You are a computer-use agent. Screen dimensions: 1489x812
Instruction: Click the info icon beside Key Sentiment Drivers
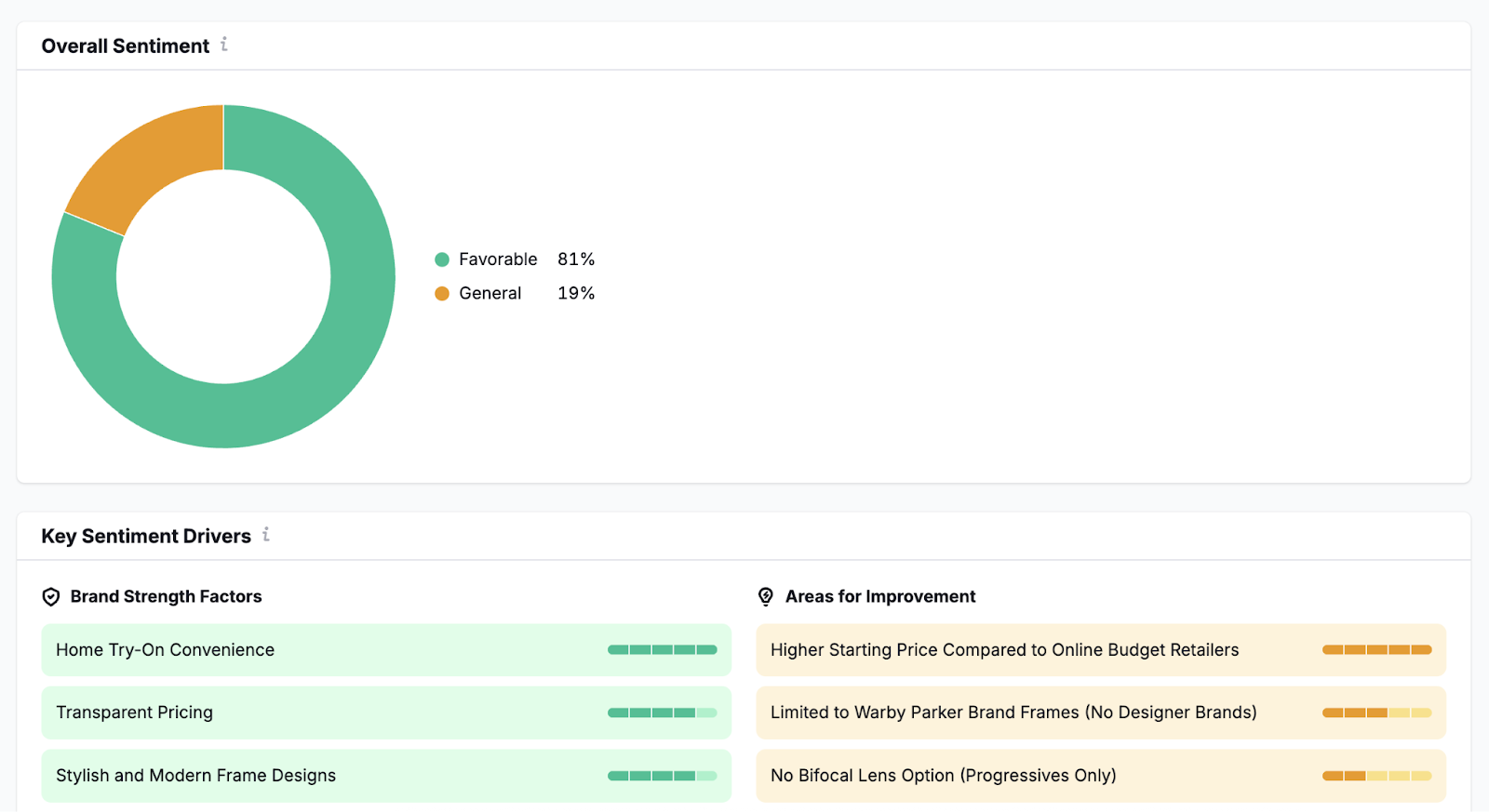(266, 534)
